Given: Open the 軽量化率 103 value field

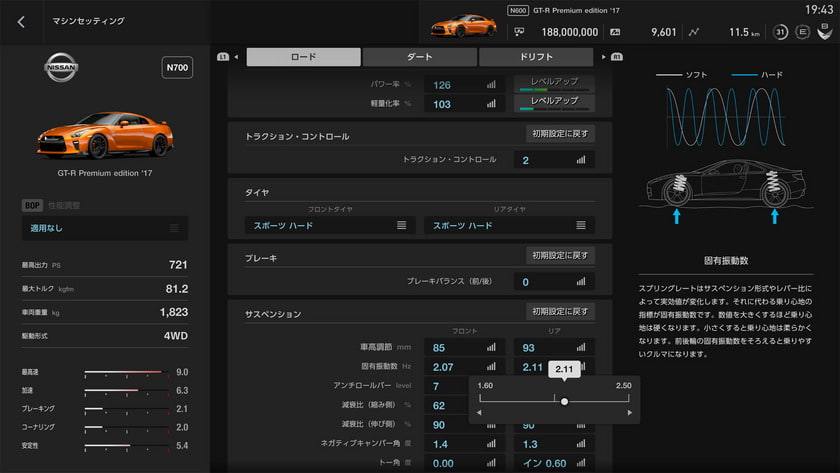Looking at the screenshot, I should (464, 104).
